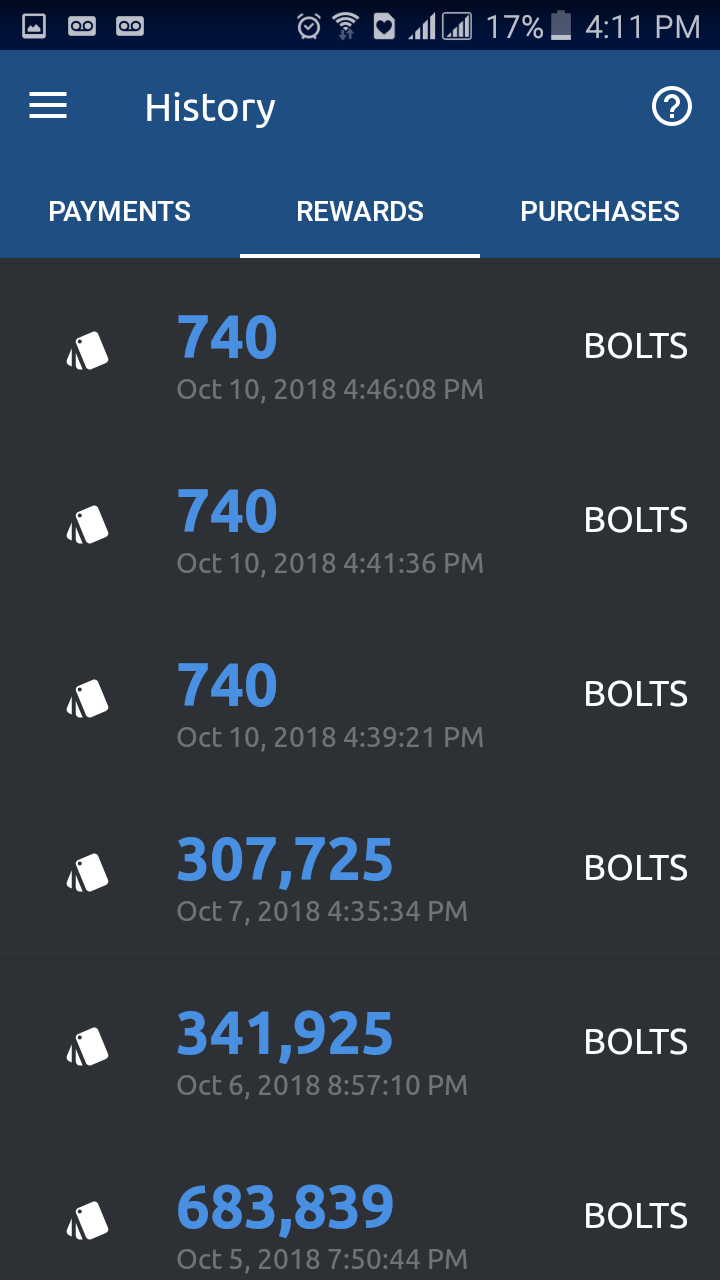Switch to the Purchases tab
720x1280 pixels.
[600, 212]
